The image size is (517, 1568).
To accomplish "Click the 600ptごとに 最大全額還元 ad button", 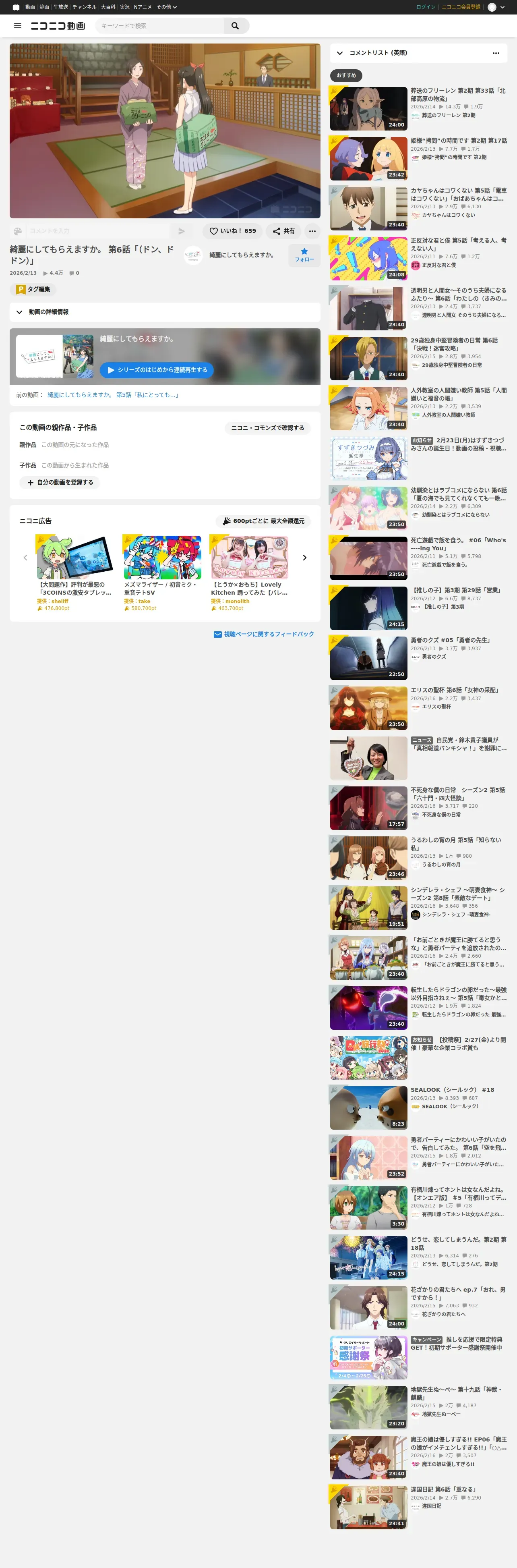I will [x=263, y=521].
